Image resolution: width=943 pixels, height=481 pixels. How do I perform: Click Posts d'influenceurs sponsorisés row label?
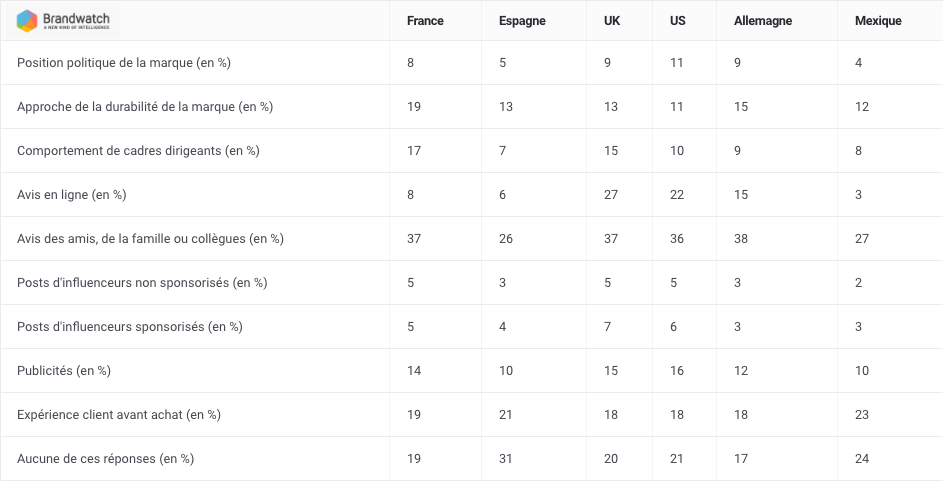[129, 326]
